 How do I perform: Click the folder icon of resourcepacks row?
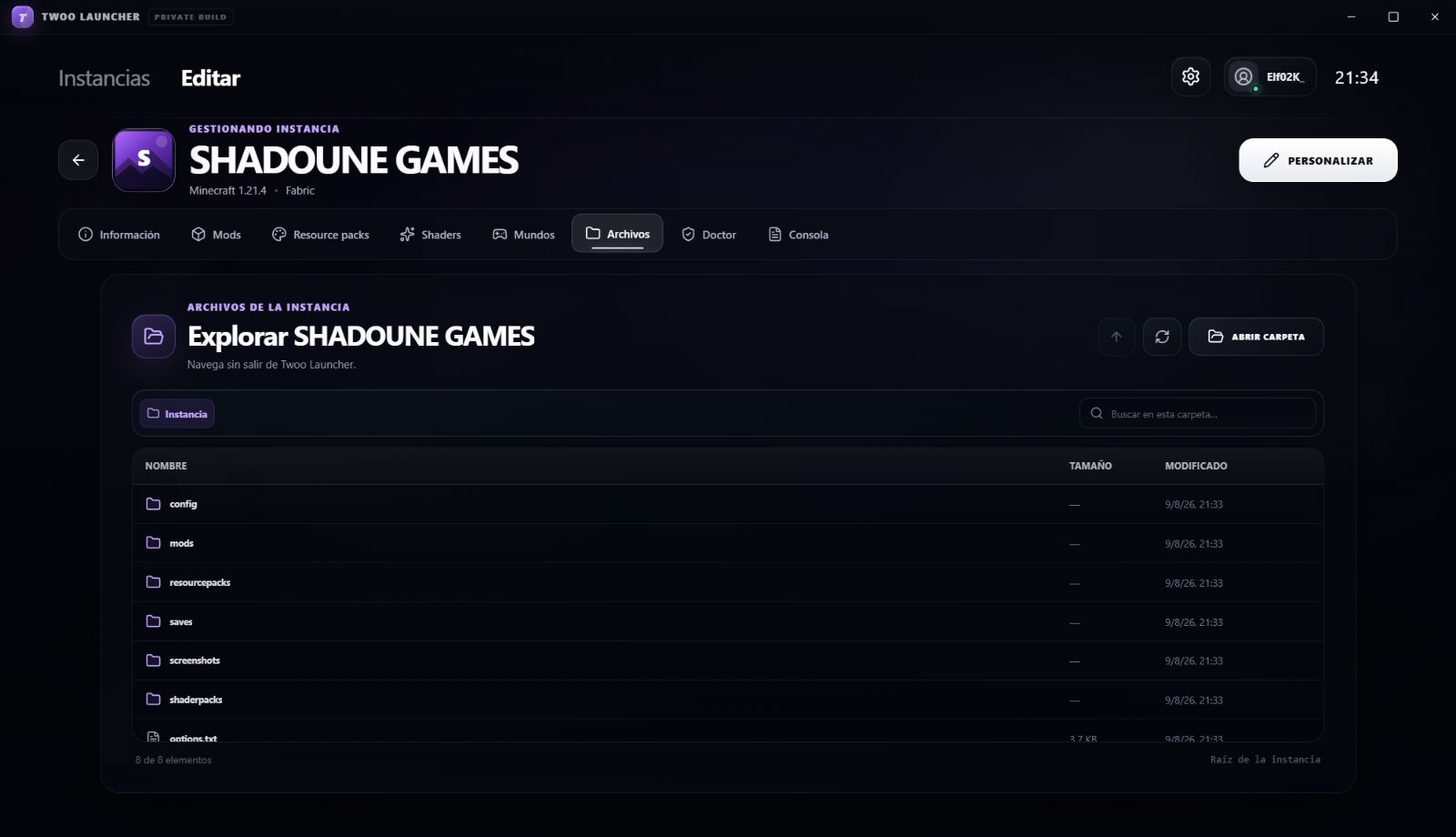tap(154, 582)
